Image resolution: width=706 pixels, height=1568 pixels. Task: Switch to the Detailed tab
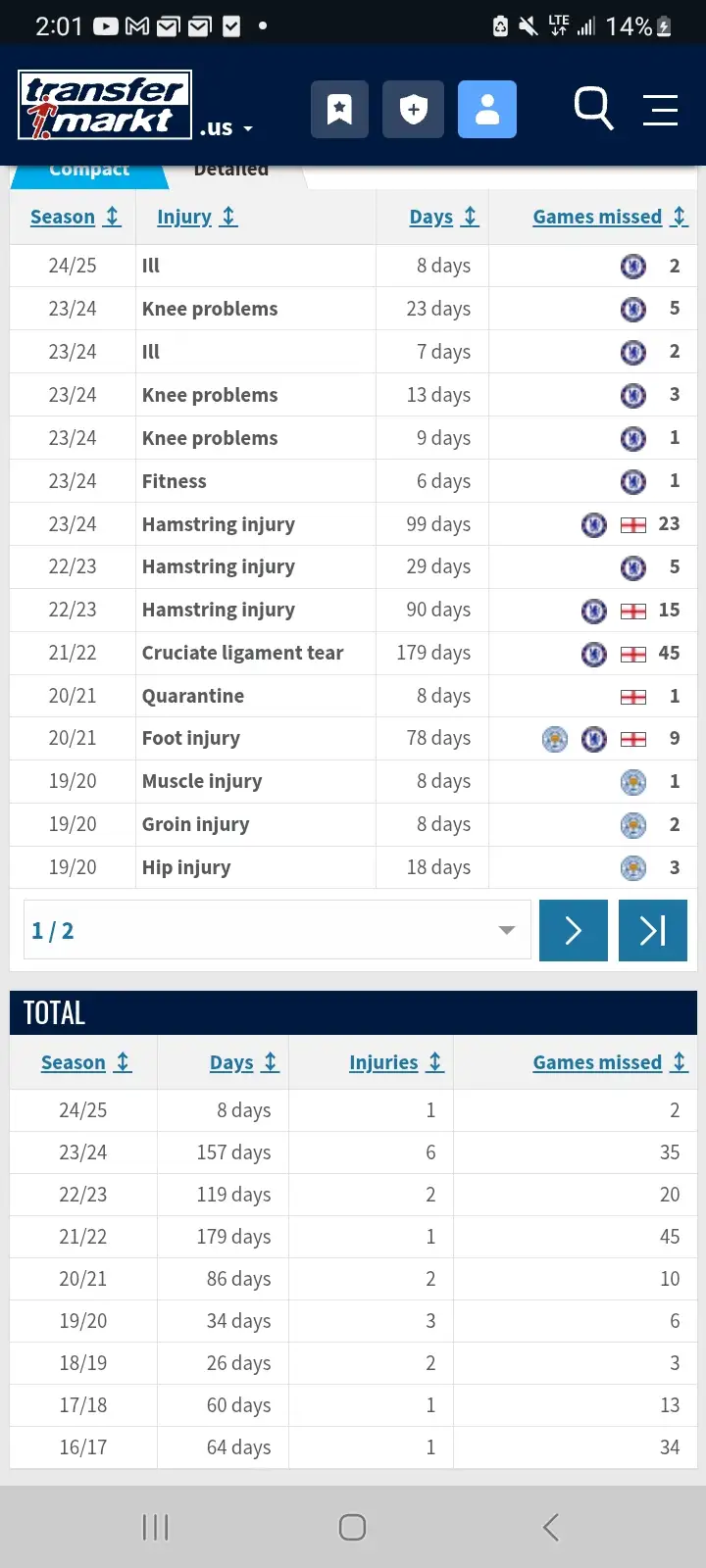coord(231,171)
